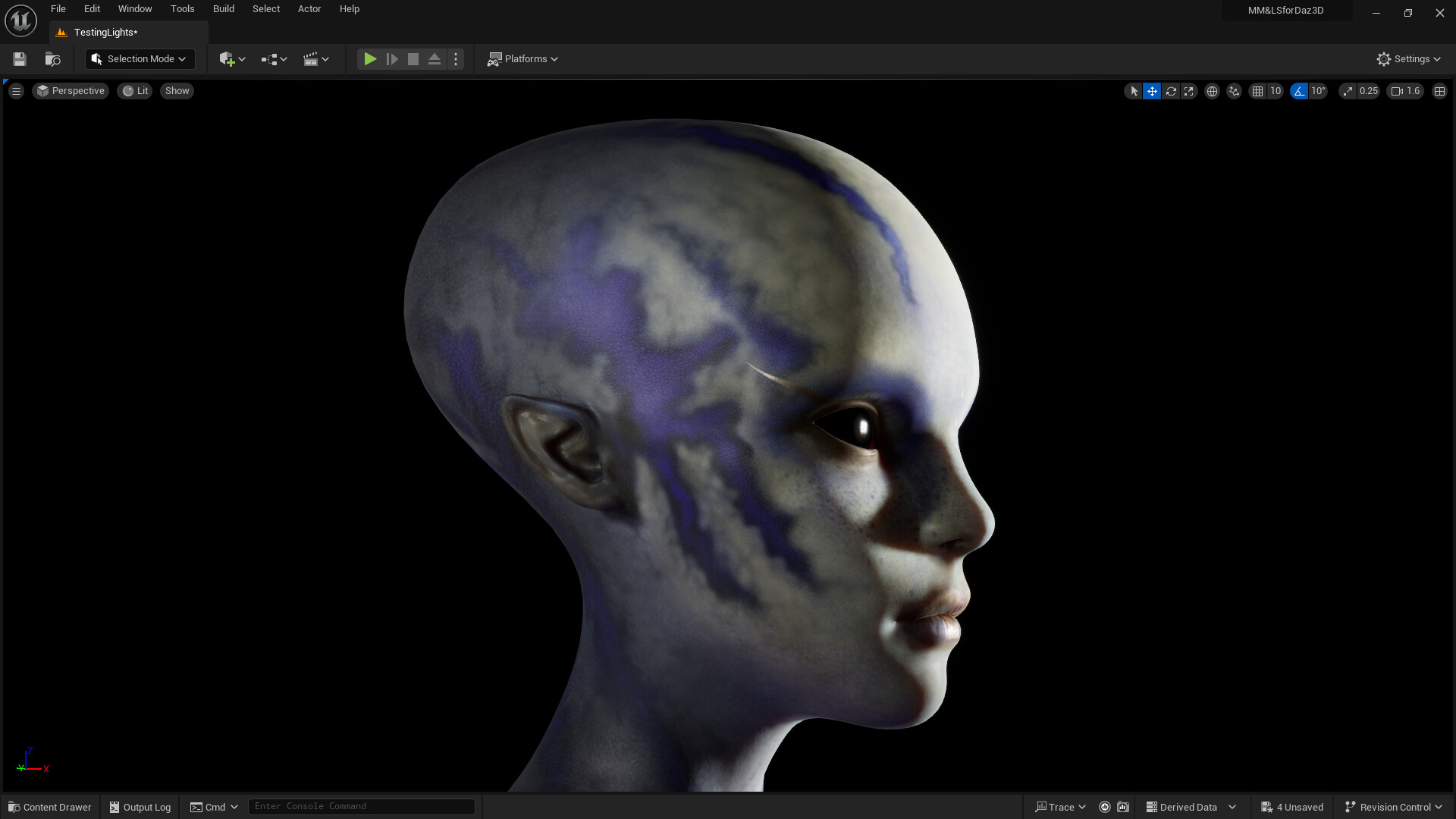Select the Scale transform tool

click(x=1189, y=91)
